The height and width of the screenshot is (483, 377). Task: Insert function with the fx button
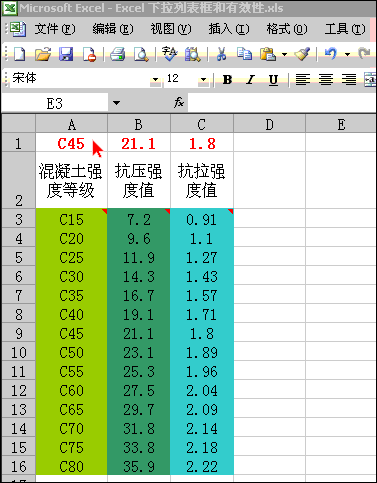pyautogui.click(x=179, y=102)
